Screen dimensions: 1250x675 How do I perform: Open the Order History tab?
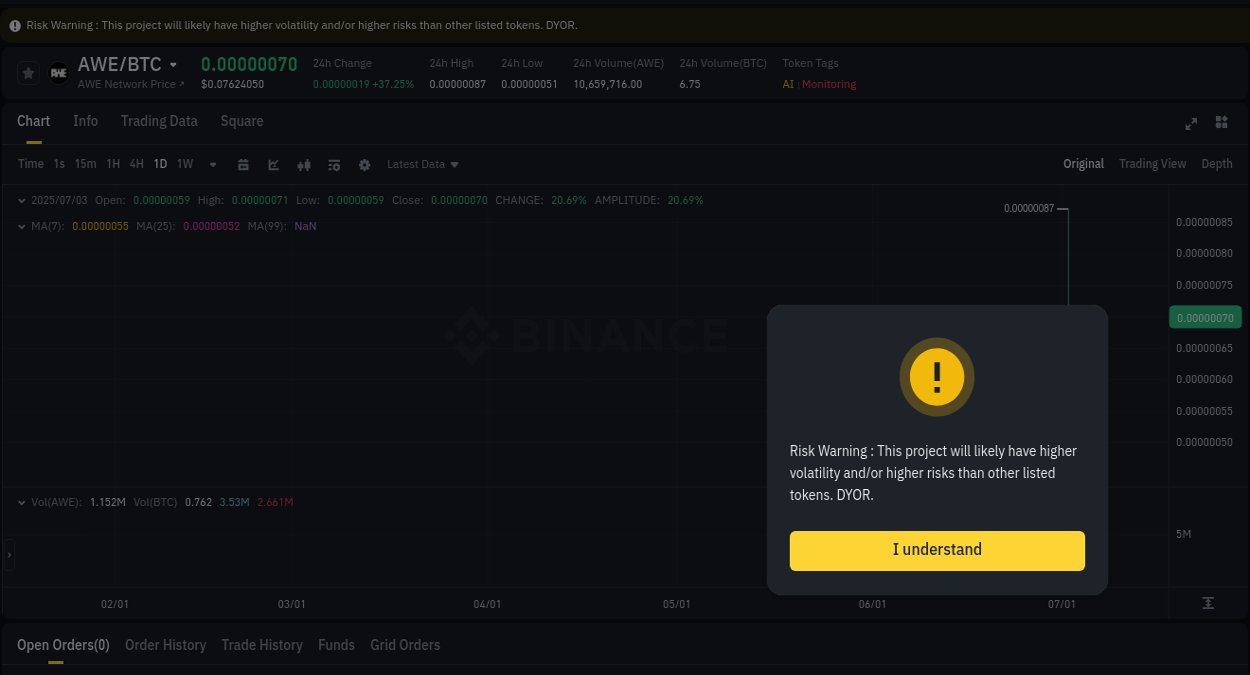pyautogui.click(x=165, y=645)
